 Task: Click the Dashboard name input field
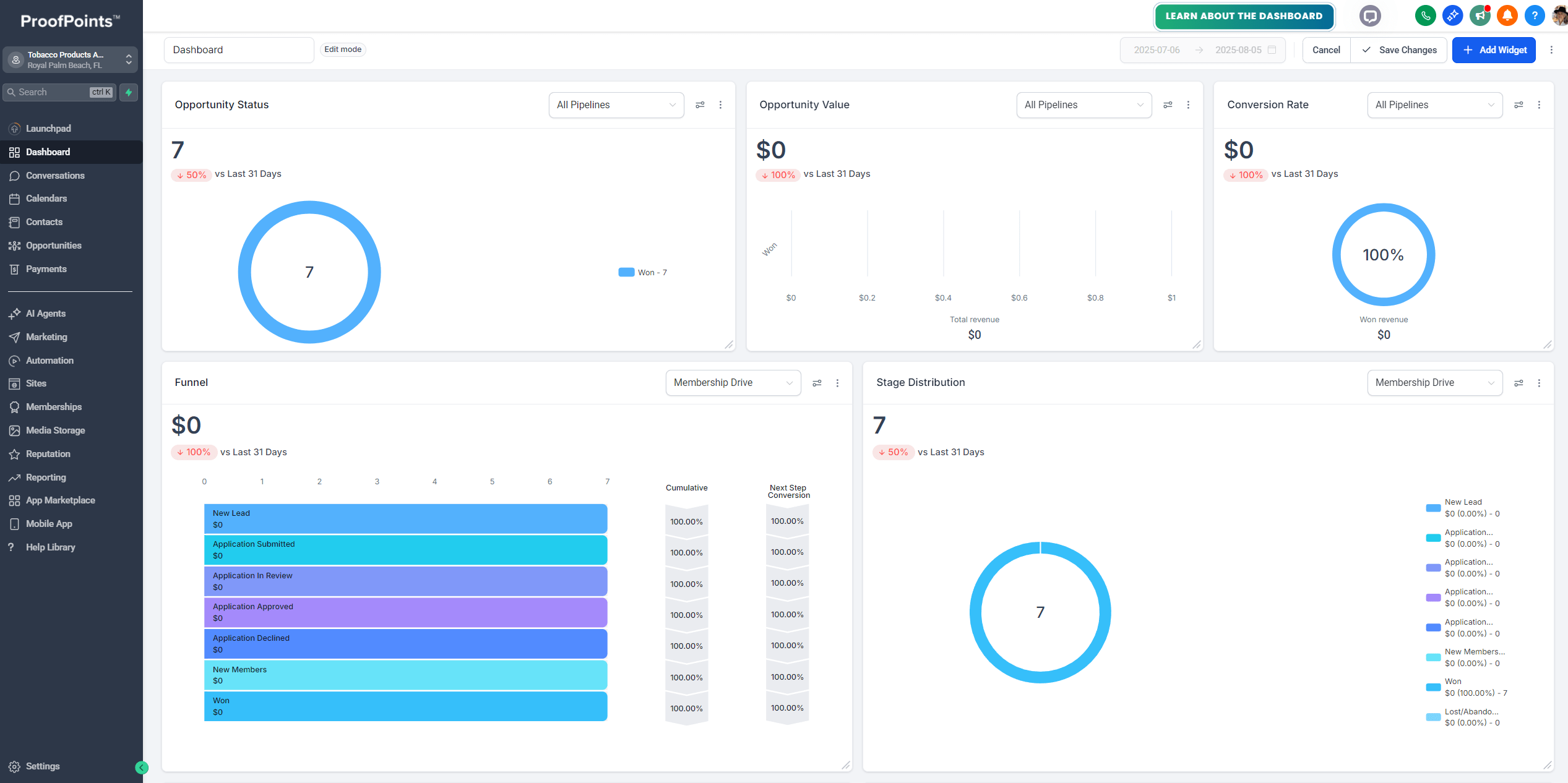tap(239, 50)
